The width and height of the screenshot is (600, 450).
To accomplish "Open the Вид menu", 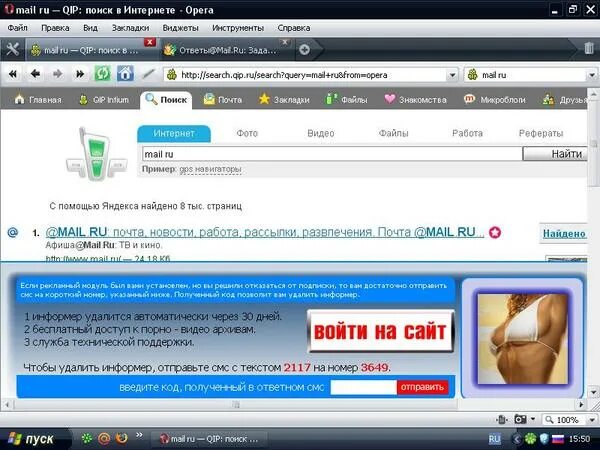I will [x=90, y=28].
